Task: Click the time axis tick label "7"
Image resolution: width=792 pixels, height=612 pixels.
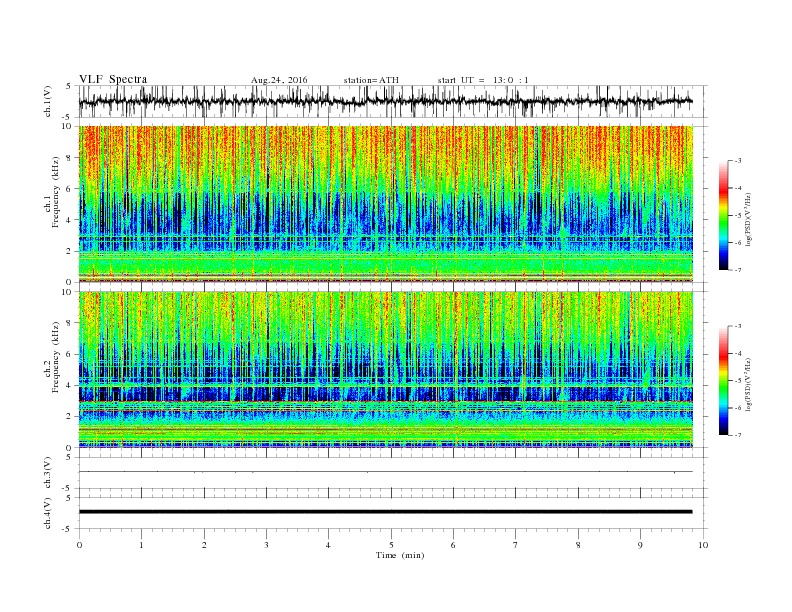Action: (516, 545)
